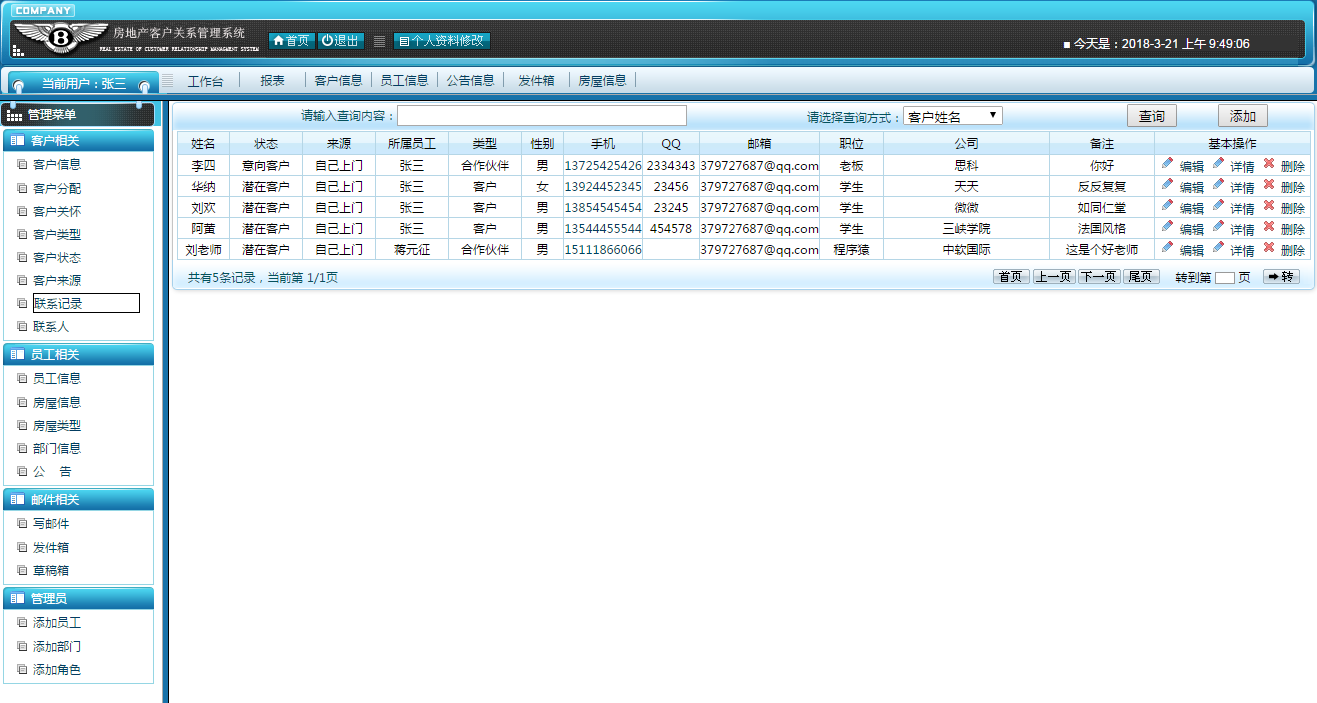Click the 转到第 page number input box
The height and width of the screenshot is (703, 1317).
[x=1225, y=278]
